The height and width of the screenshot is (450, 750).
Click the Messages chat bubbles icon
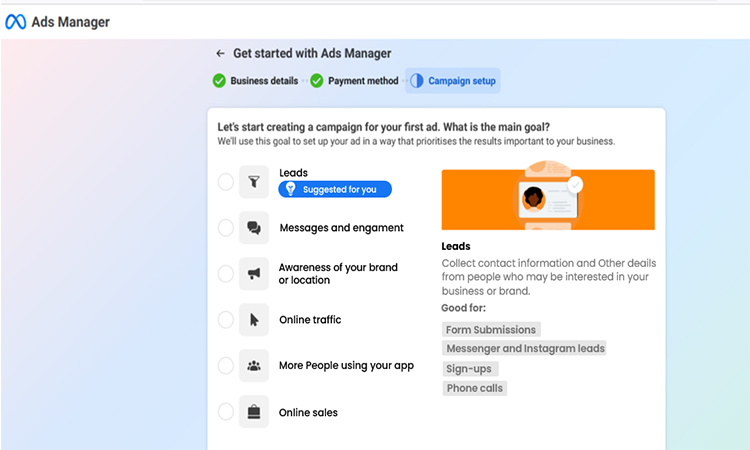click(x=254, y=228)
